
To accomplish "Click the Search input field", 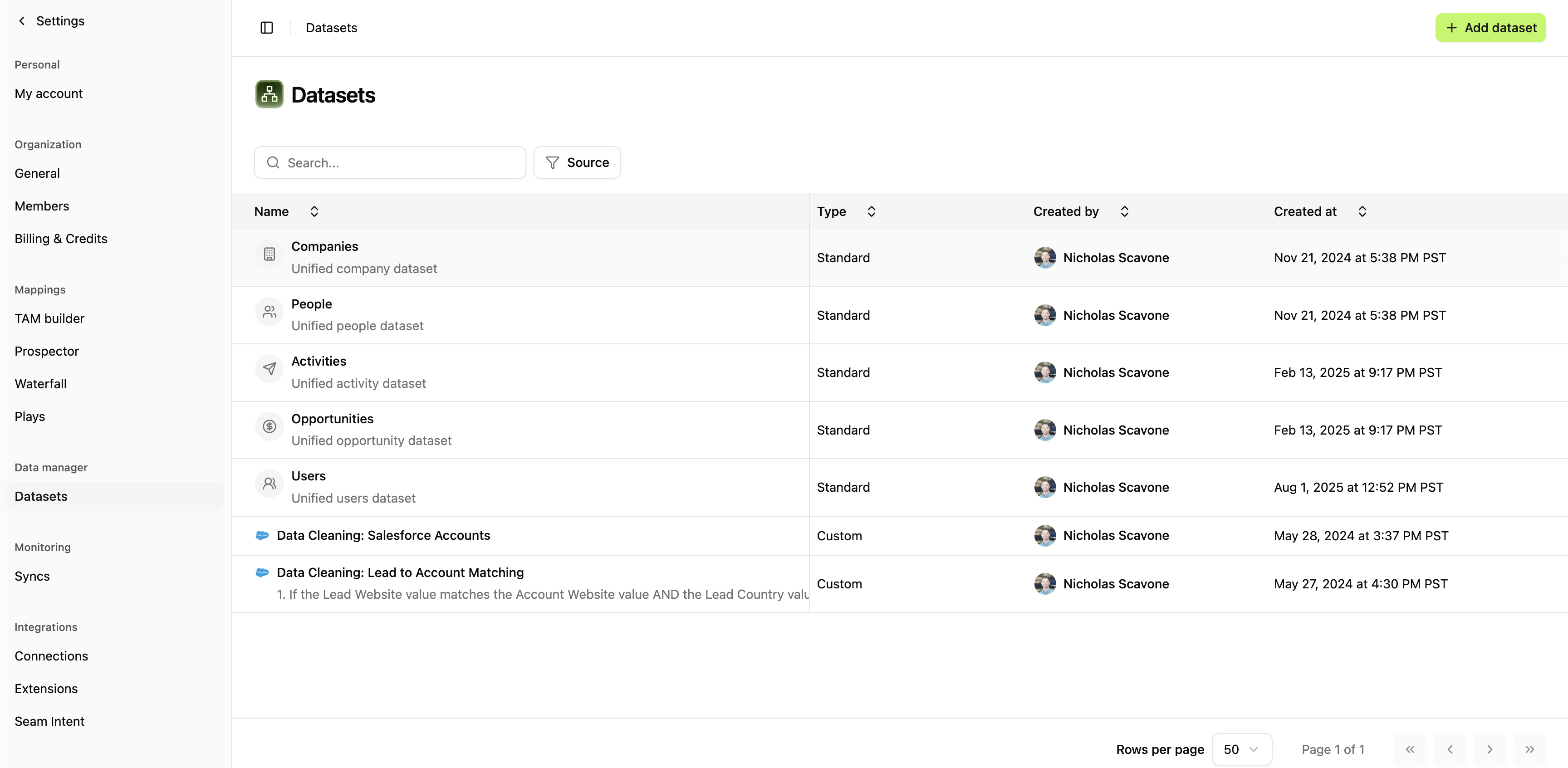I will (x=390, y=162).
